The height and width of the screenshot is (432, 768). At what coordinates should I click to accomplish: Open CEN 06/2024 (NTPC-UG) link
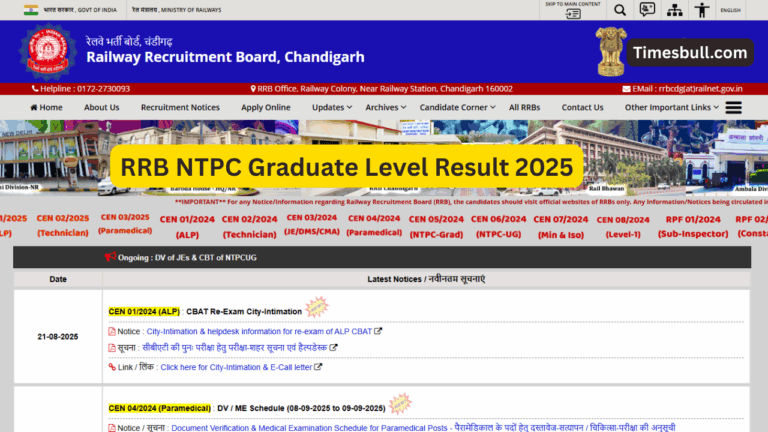(498, 227)
